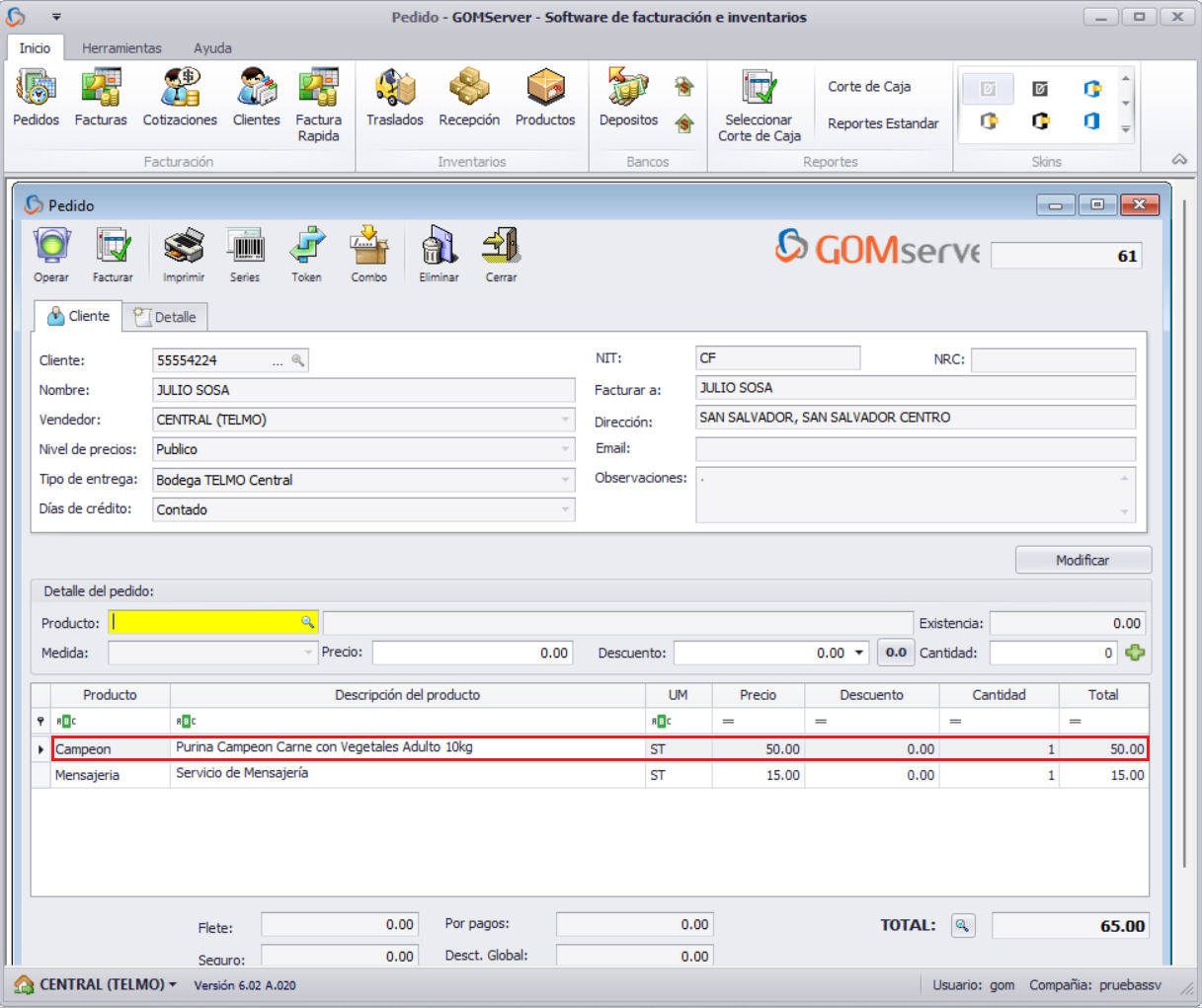This screenshot has height=1008, width=1202.
Task: Collapse the ribbon with chevron
Action: pyautogui.click(x=1179, y=160)
